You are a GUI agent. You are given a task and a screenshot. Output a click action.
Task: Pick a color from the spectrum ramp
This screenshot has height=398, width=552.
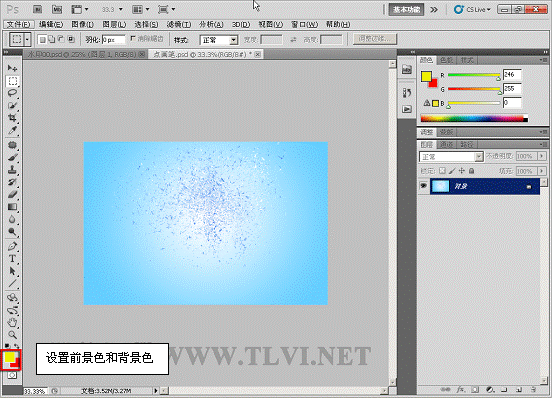[x=474, y=119]
